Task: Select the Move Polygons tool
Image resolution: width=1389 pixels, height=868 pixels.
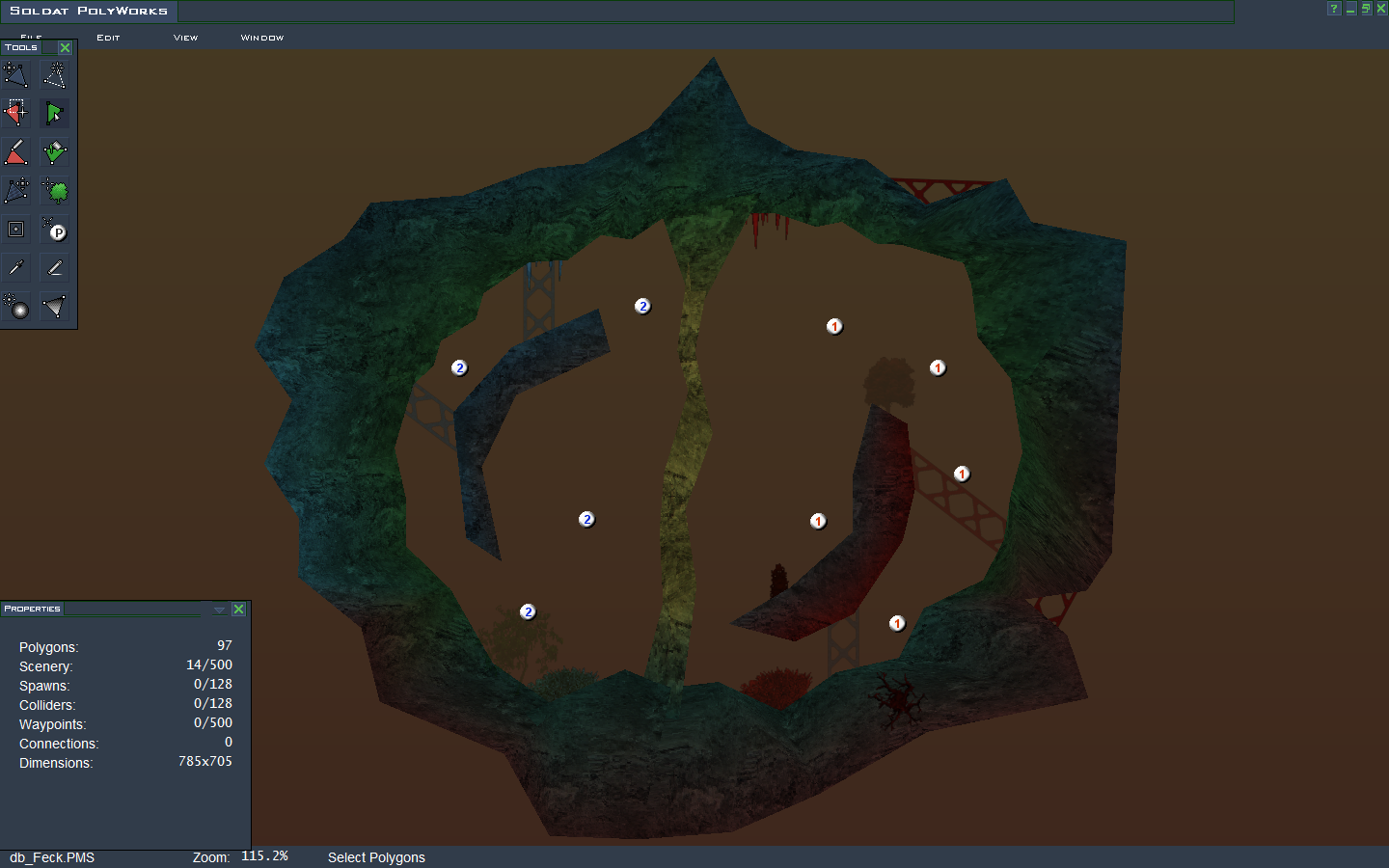Action: tap(16, 75)
